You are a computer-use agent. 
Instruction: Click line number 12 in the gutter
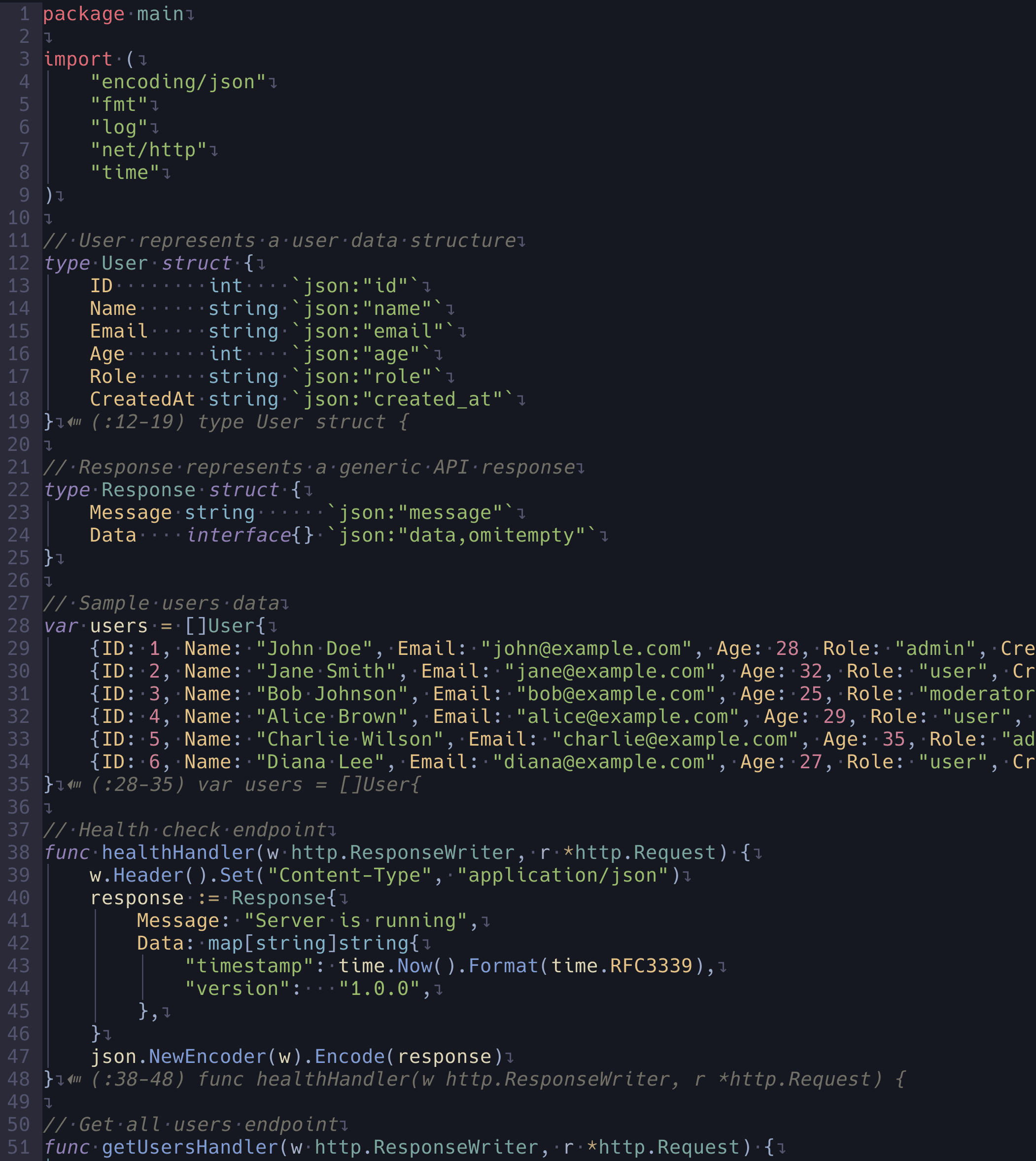(19, 264)
